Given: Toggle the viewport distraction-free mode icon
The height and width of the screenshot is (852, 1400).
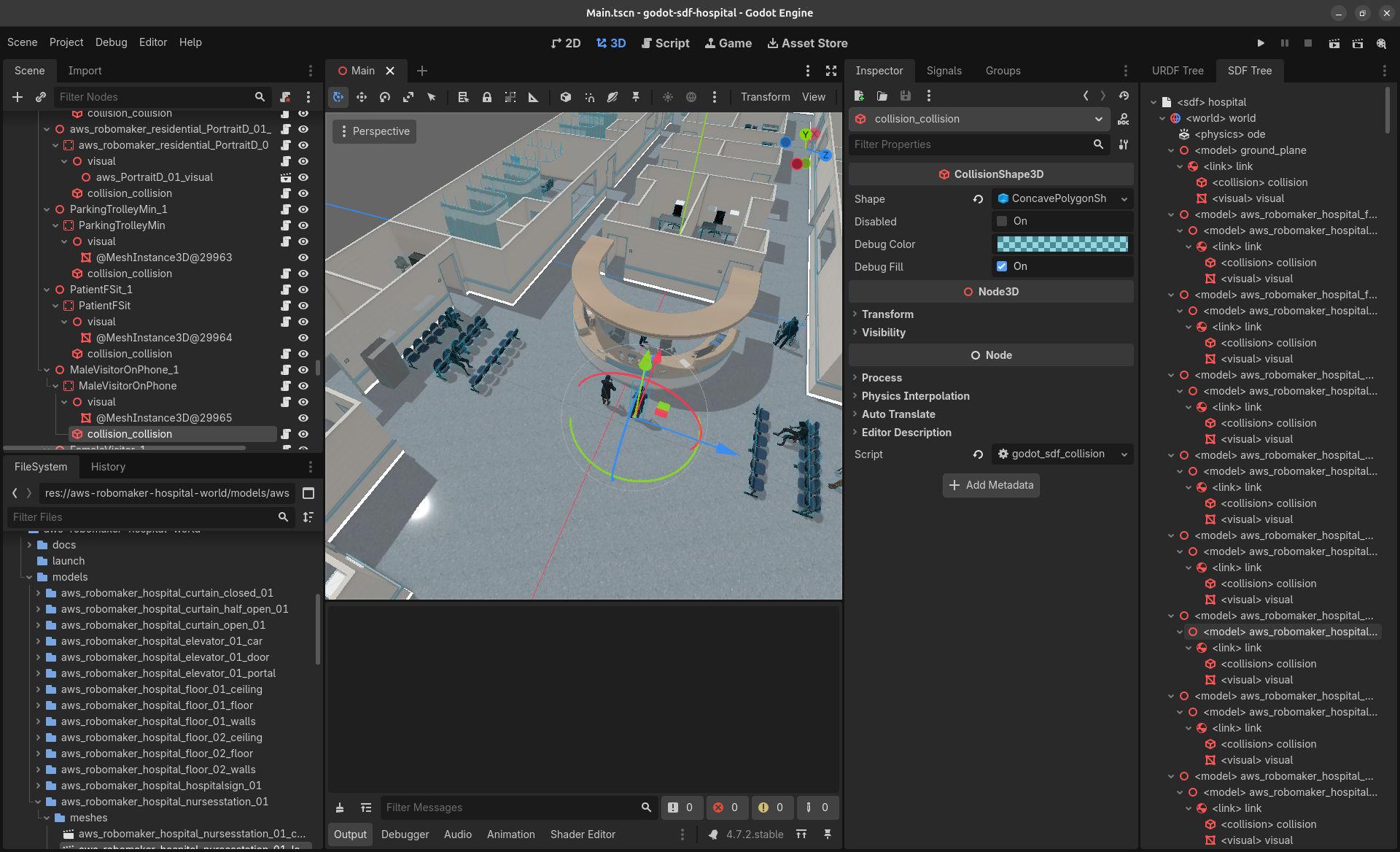Looking at the screenshot, I should tap(831, 71).
